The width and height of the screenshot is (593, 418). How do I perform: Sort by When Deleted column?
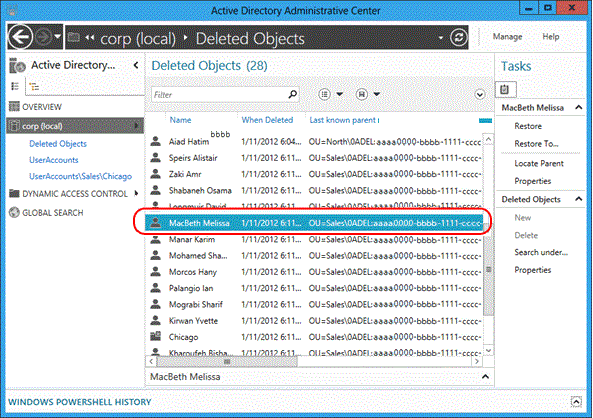point(267,120)
